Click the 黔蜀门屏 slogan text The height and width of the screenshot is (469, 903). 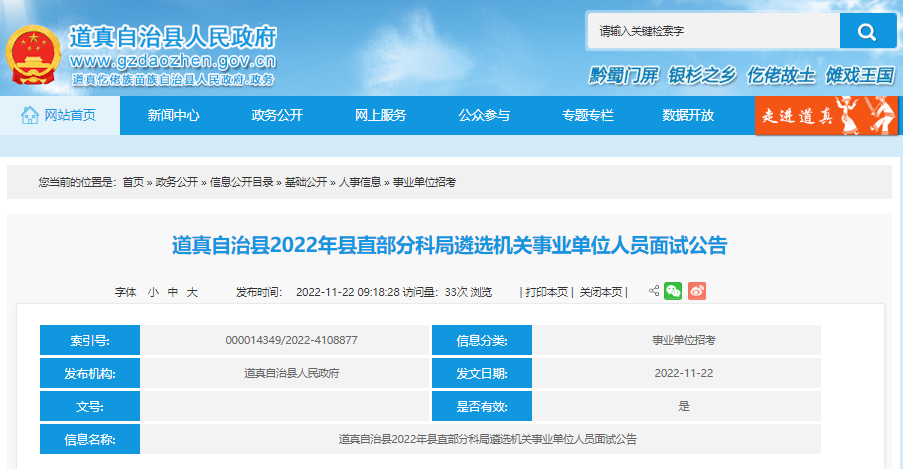[x=624, y=75]
